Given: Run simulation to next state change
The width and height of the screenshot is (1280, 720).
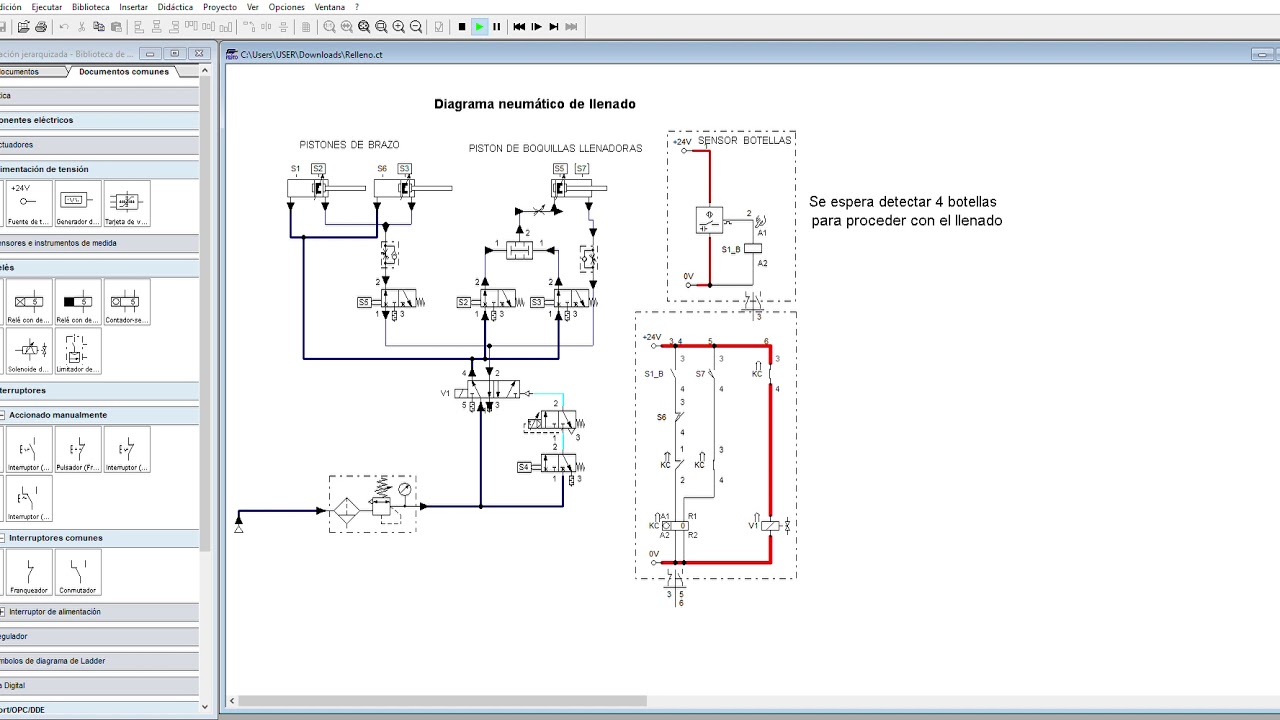Looking at the screenshot, I should (x=554, y=27).
